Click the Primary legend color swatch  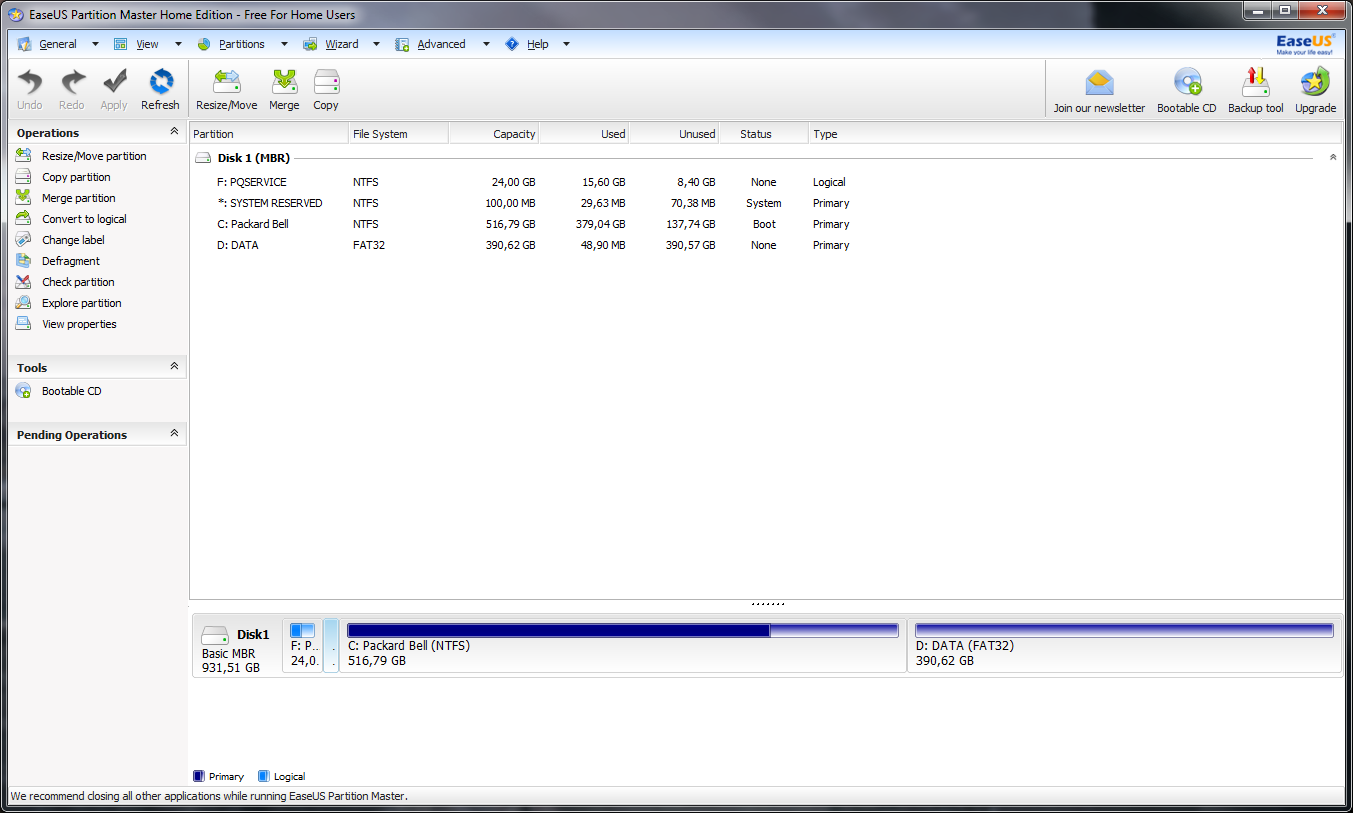coord(198,776)
